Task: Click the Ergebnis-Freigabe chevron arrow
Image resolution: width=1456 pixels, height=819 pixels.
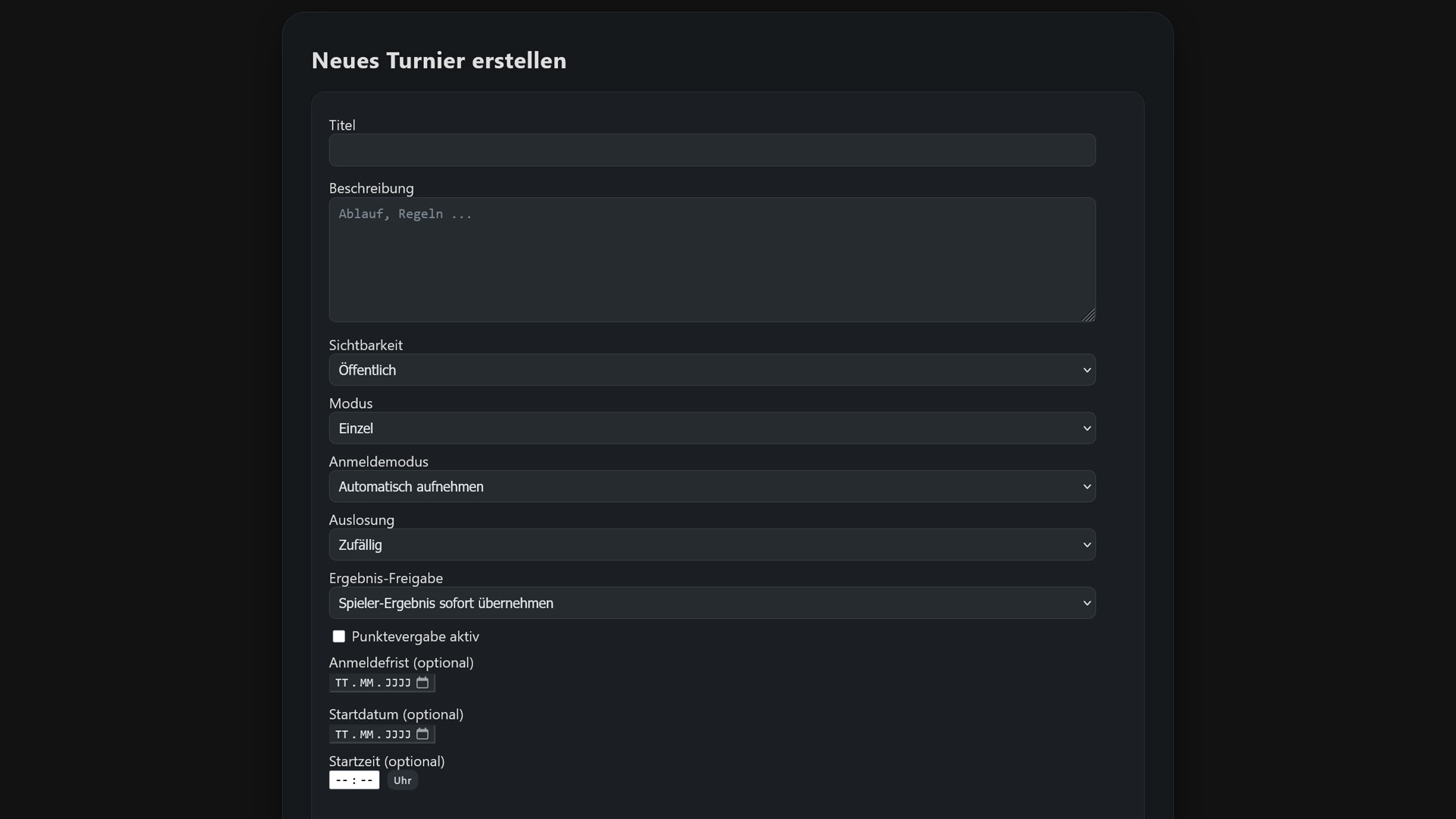Action: click(x=1087, y=602)
